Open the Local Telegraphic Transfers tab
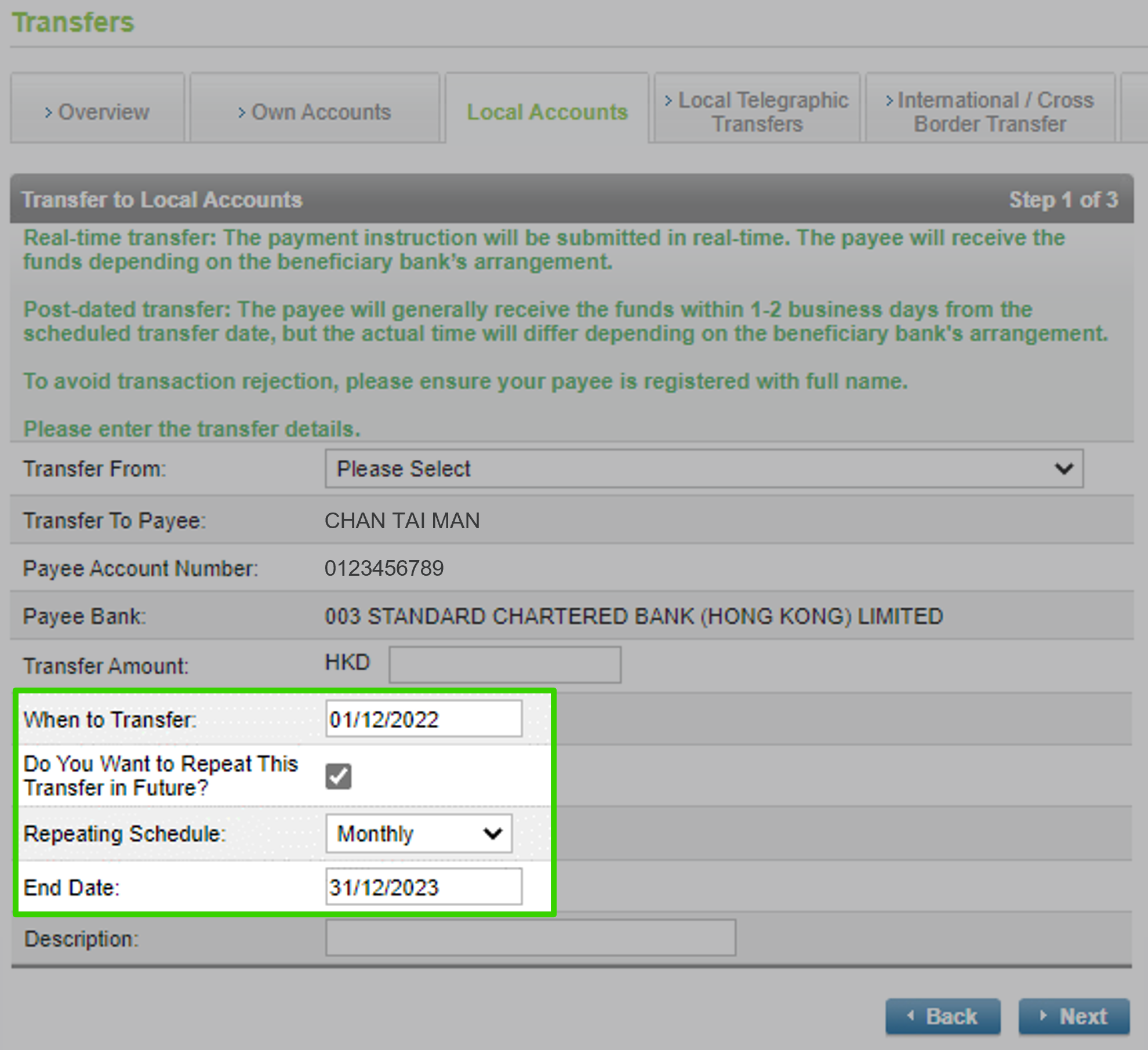This screenshot has width=1148, height=1050. tap(755, 110)
